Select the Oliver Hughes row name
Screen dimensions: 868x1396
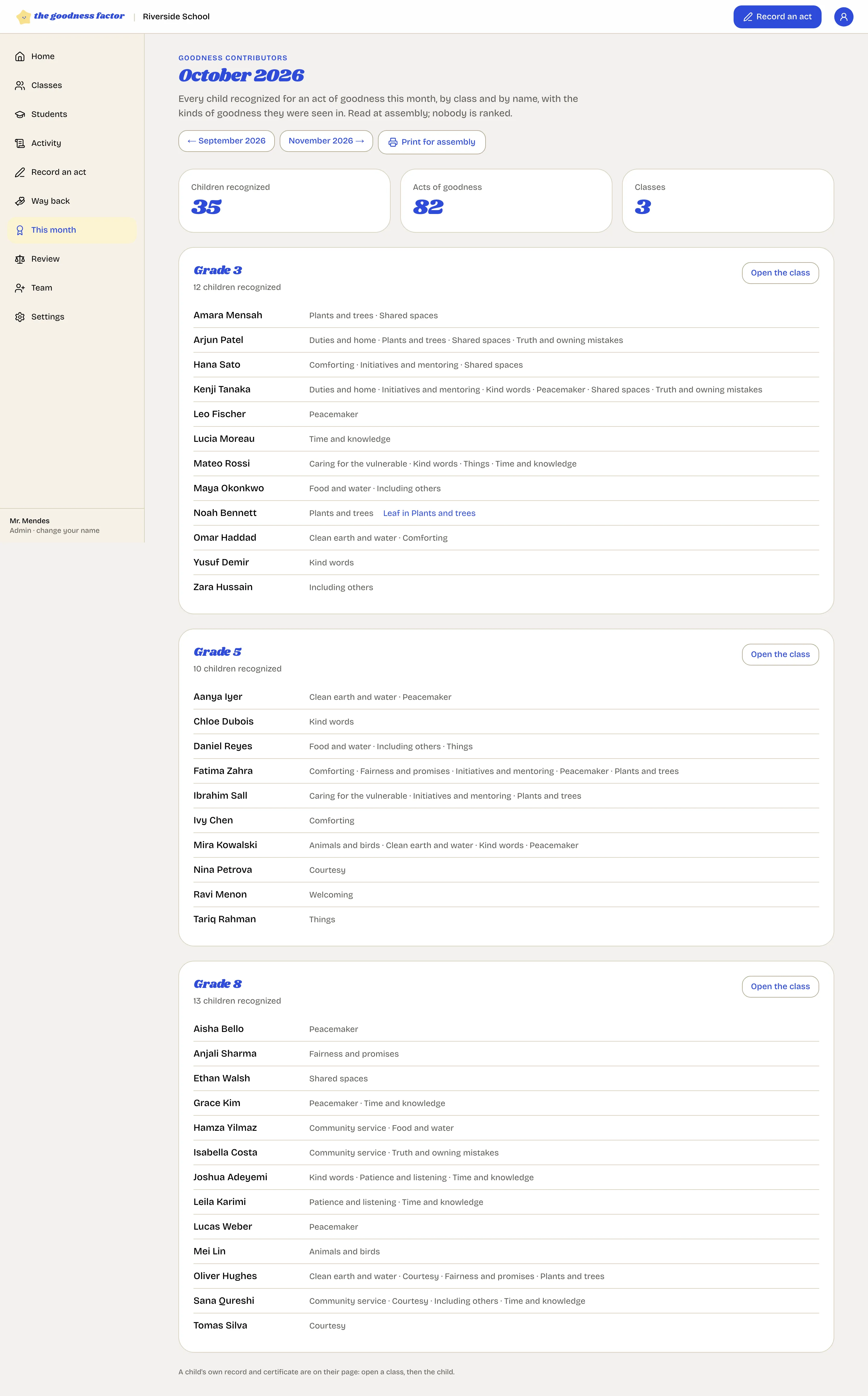tap(225, 1276)
